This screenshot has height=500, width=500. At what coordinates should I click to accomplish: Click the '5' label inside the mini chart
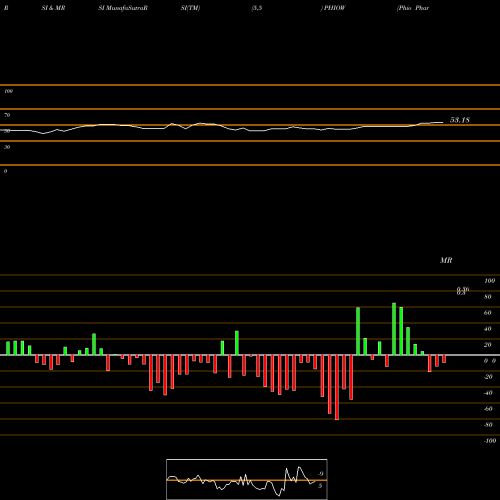tap(320, 486)
